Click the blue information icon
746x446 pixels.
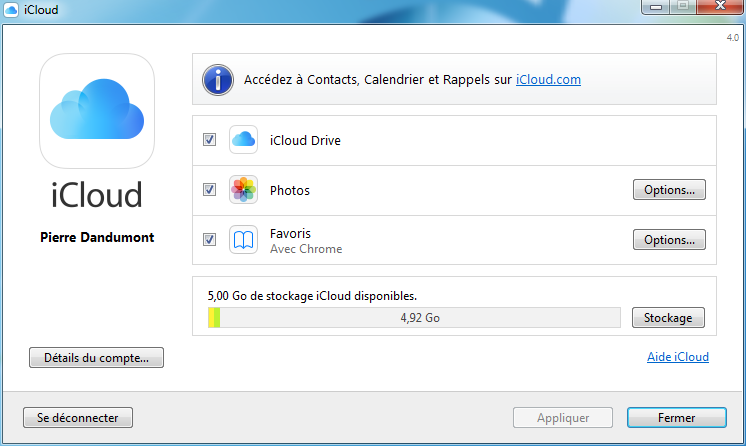(218, 79)
